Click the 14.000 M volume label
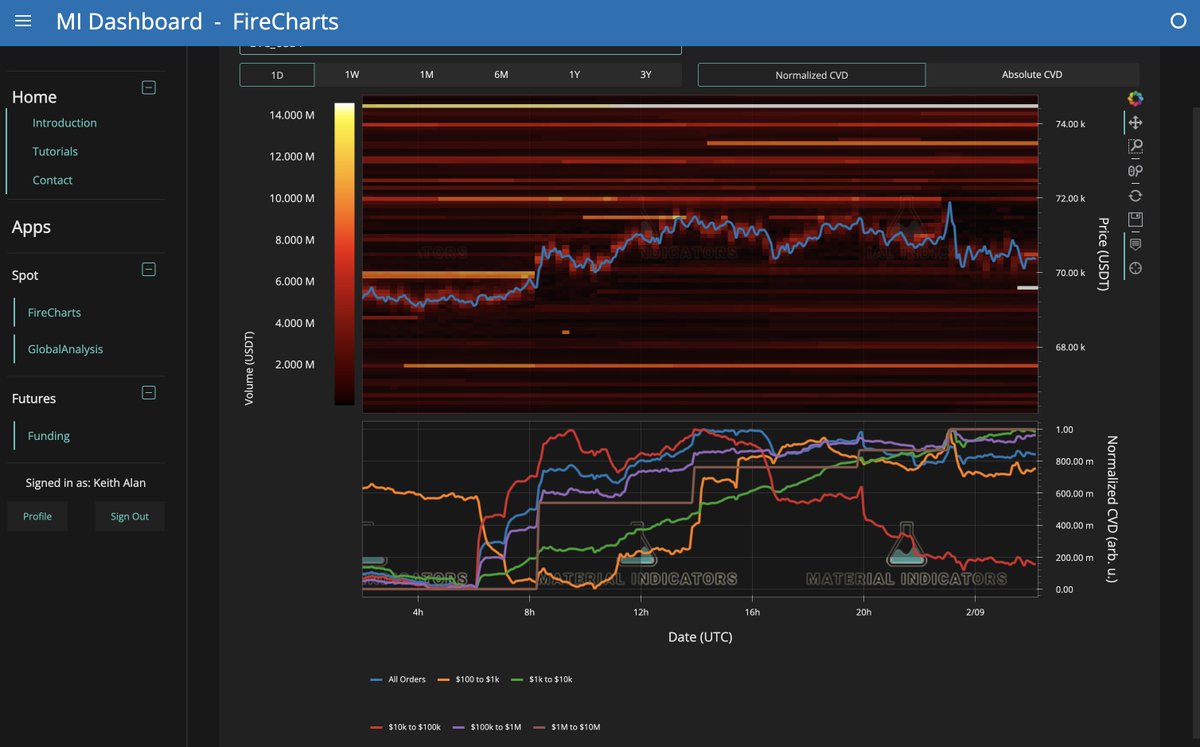 coord(292,115)
